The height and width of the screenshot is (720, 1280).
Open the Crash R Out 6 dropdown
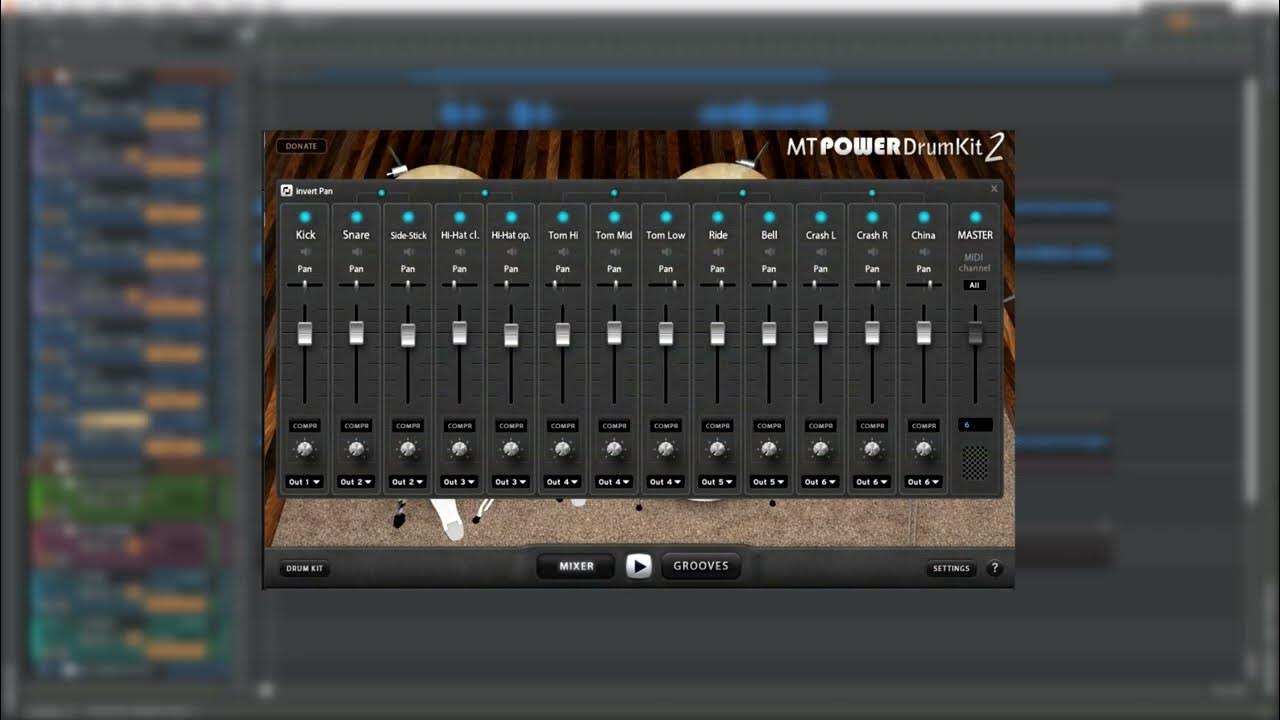click(872, 482)
